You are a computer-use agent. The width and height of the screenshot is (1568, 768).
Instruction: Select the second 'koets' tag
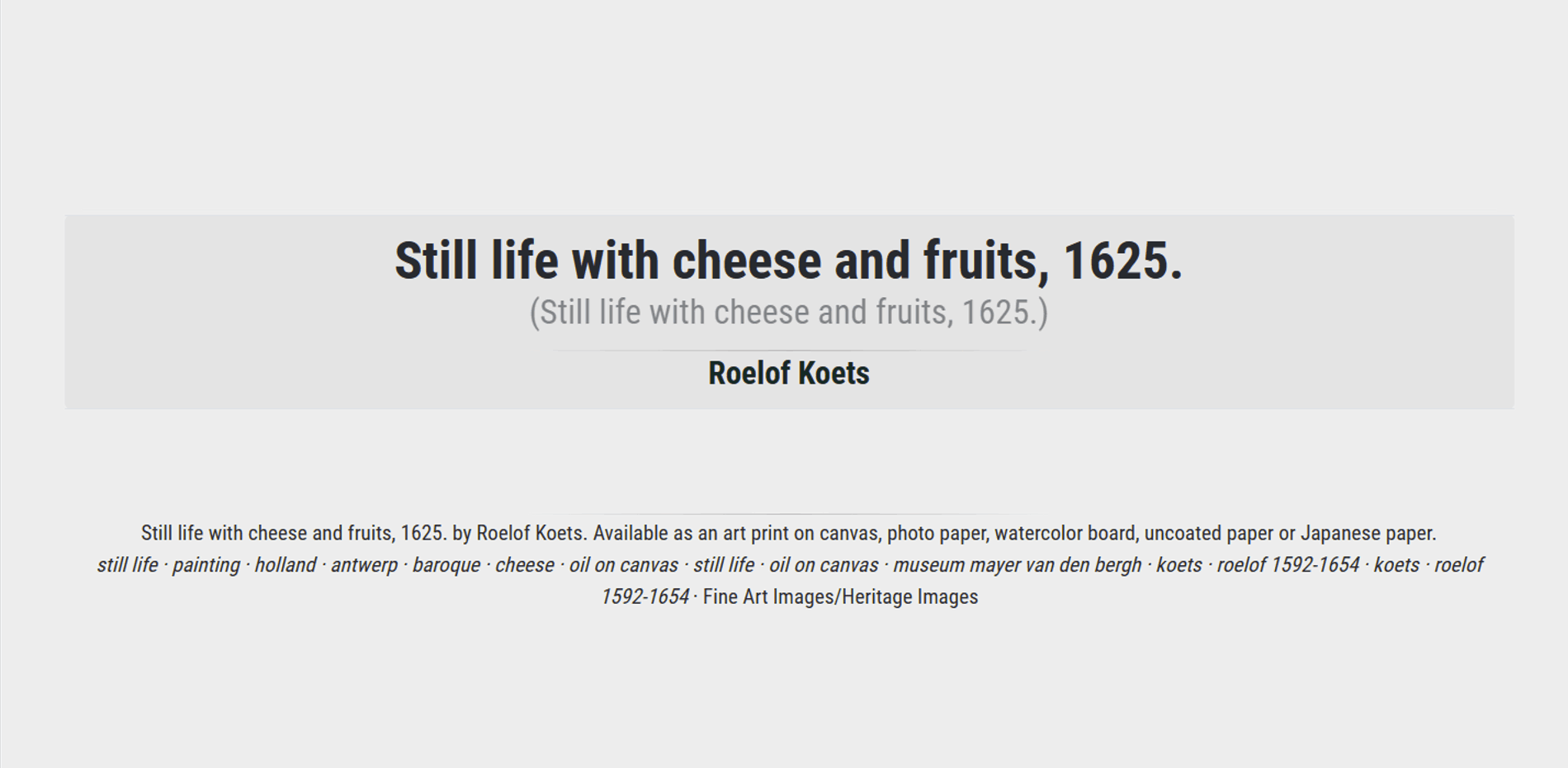click(1396, 565)
